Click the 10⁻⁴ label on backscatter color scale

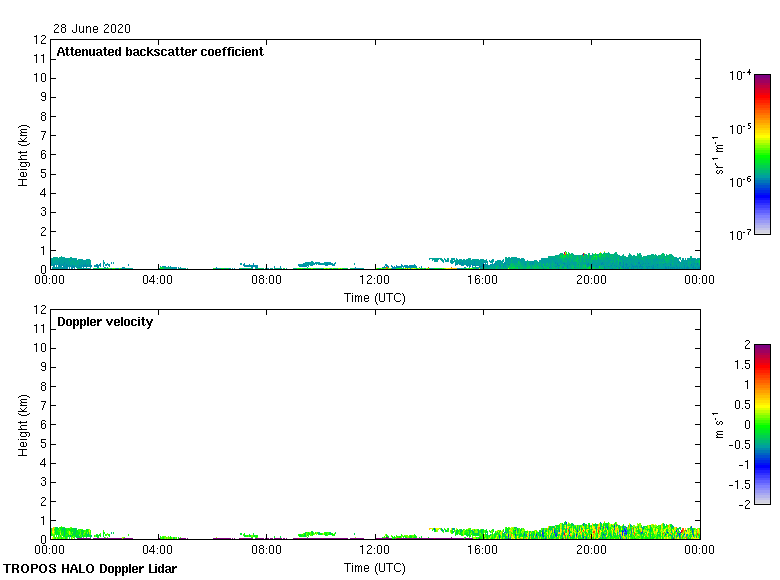tap(740, 75)
